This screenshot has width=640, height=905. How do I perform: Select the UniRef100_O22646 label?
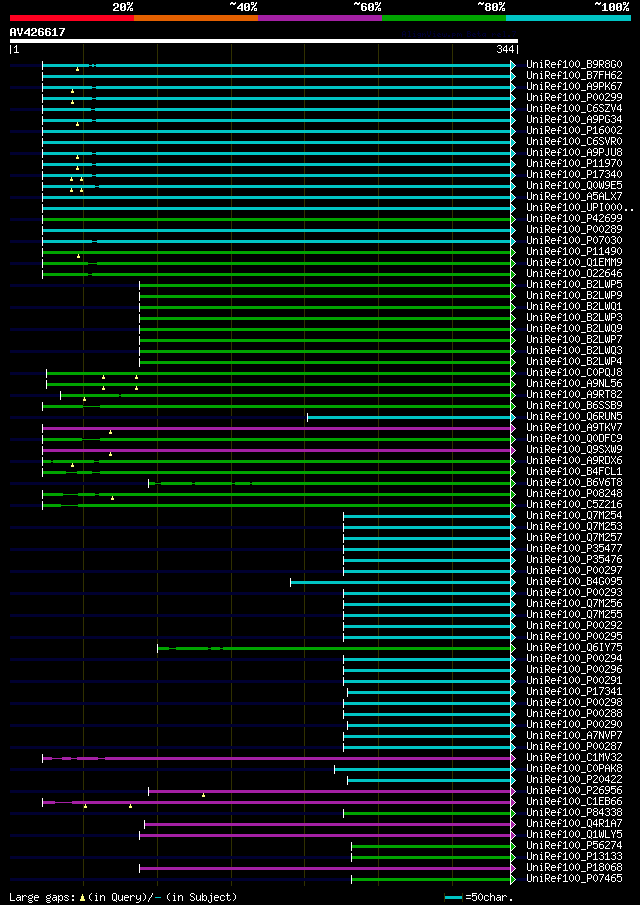click(574, 274)
